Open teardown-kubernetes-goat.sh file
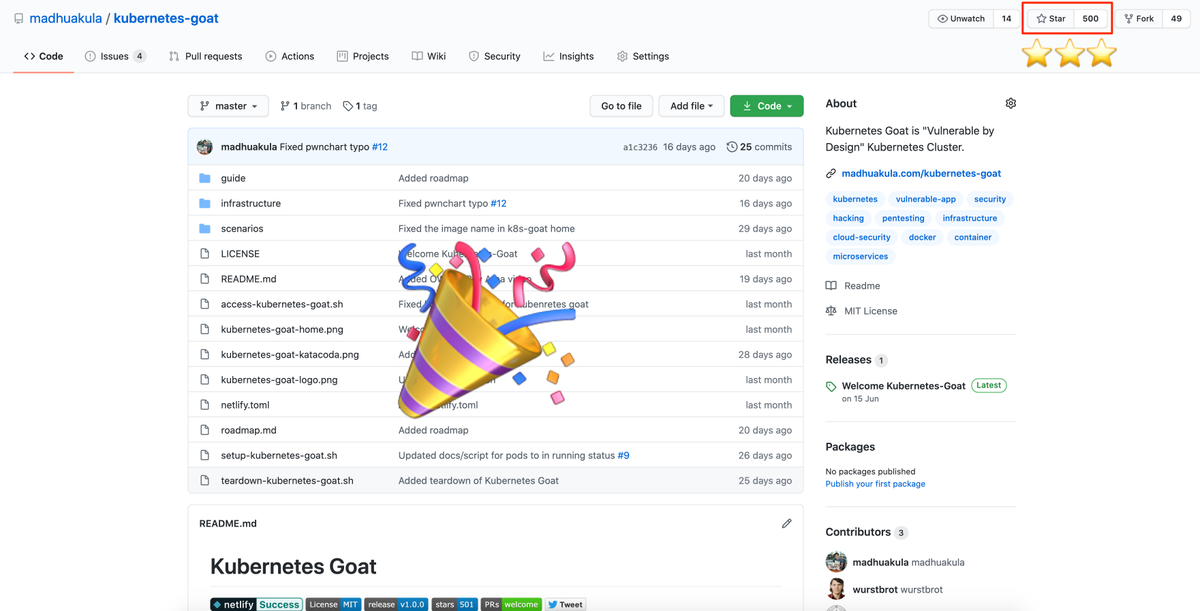The image size is (1200, 611). [x=287, y=480]
